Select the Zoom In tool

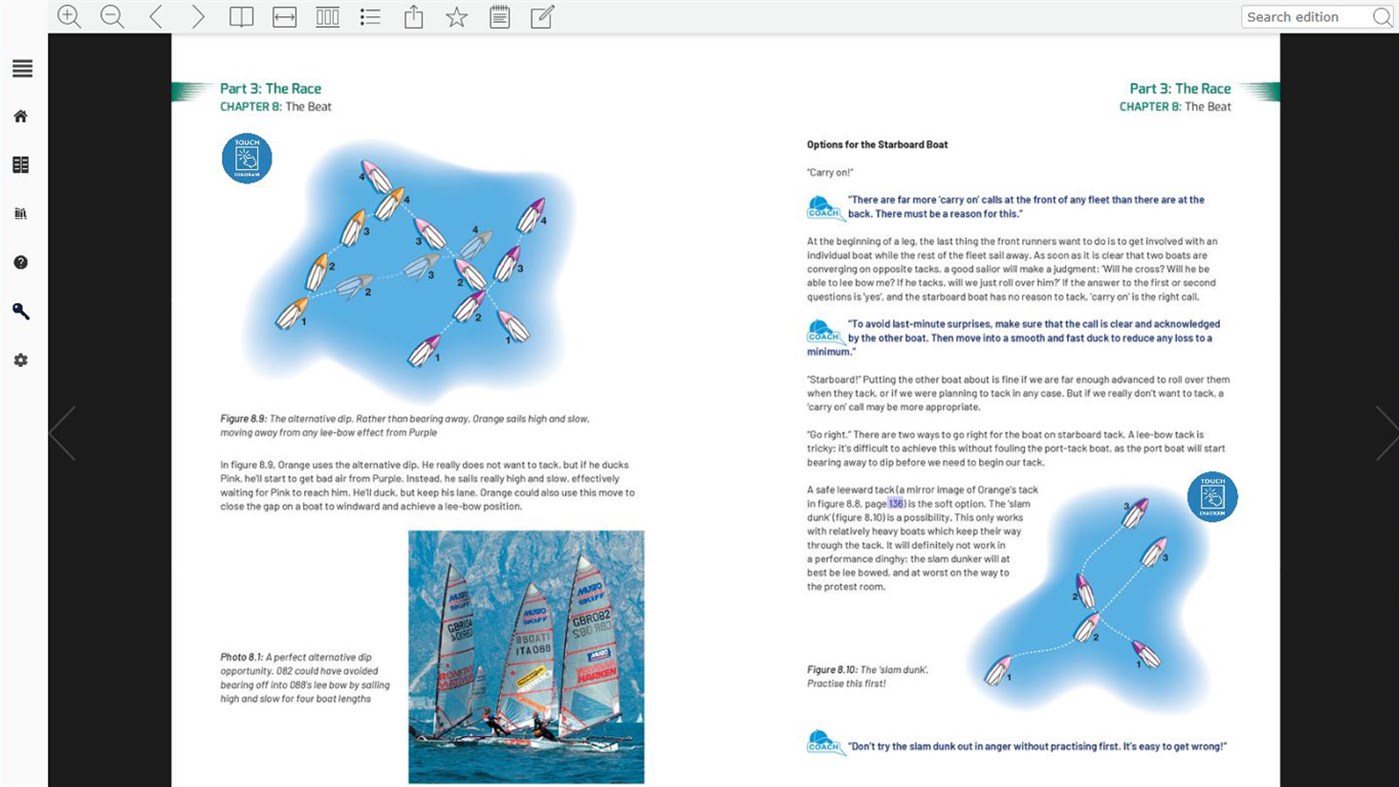point(69,16)
